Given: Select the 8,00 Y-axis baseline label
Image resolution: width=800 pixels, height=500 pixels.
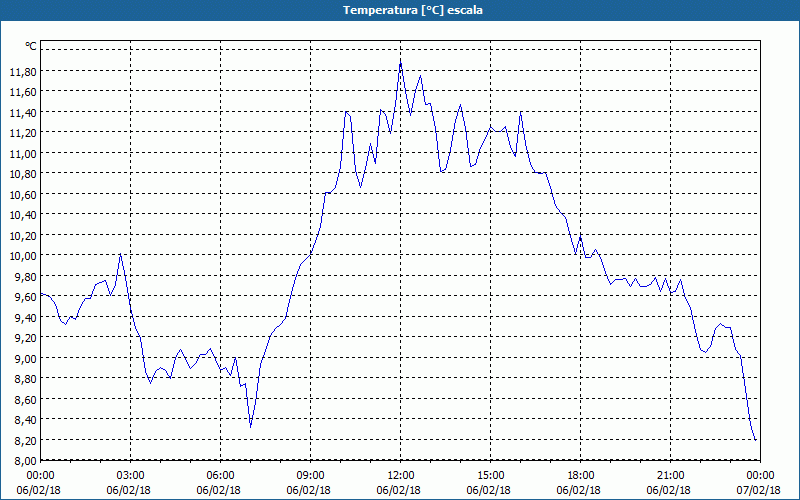Looking at the screenshot, I should click(26, 461).
